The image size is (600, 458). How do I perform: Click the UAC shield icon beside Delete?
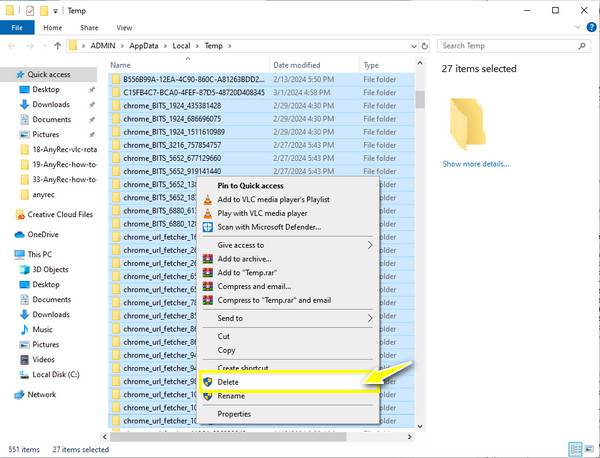click(208, 382)
